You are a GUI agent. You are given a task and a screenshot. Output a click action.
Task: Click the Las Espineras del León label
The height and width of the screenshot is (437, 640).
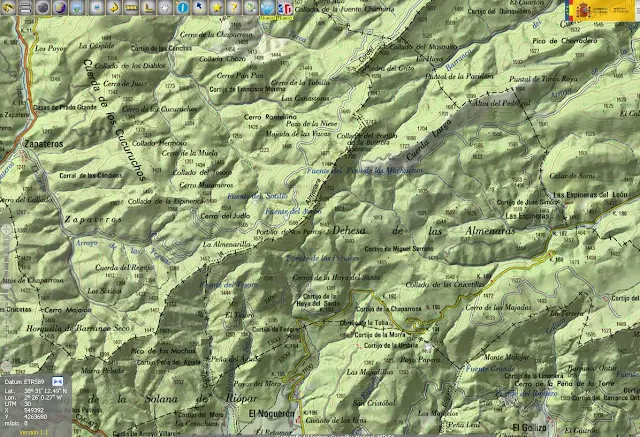pyautogui.click(x=590, y=195)
